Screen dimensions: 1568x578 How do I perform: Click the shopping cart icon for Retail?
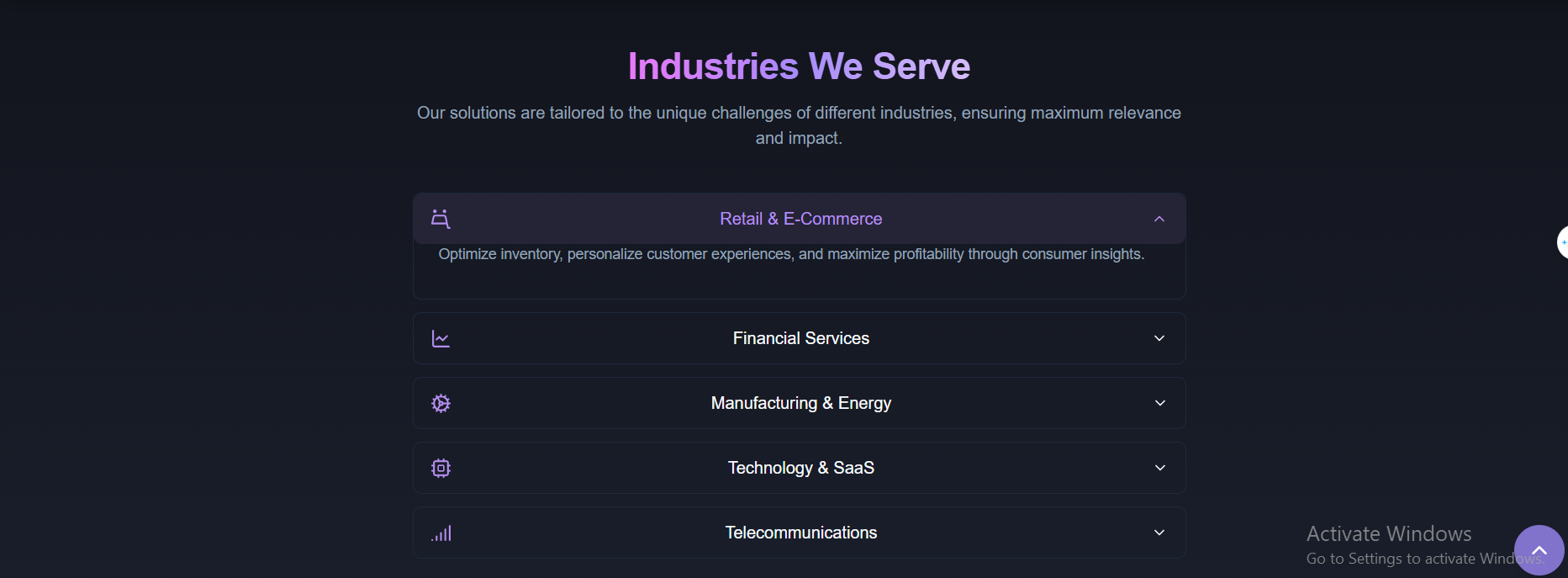[441, 219]
